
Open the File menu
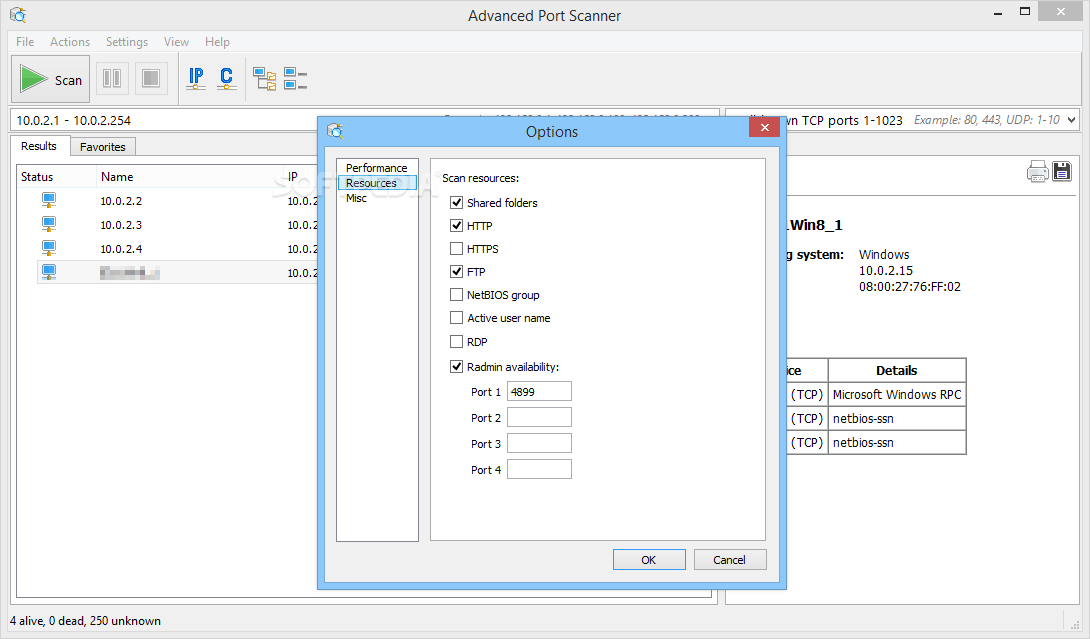coord(25,42)
